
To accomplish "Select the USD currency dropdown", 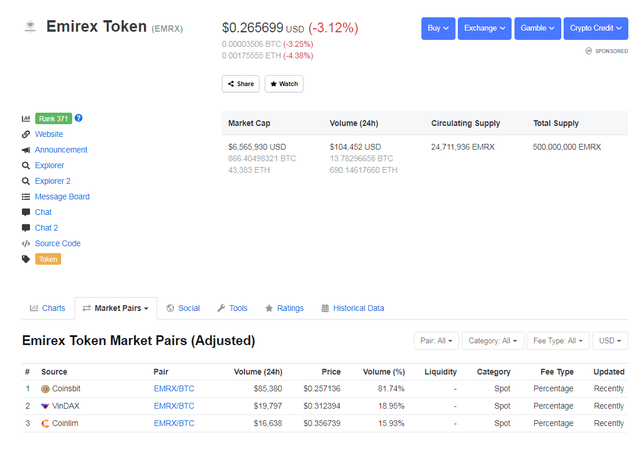I will [x=609, y=341].
